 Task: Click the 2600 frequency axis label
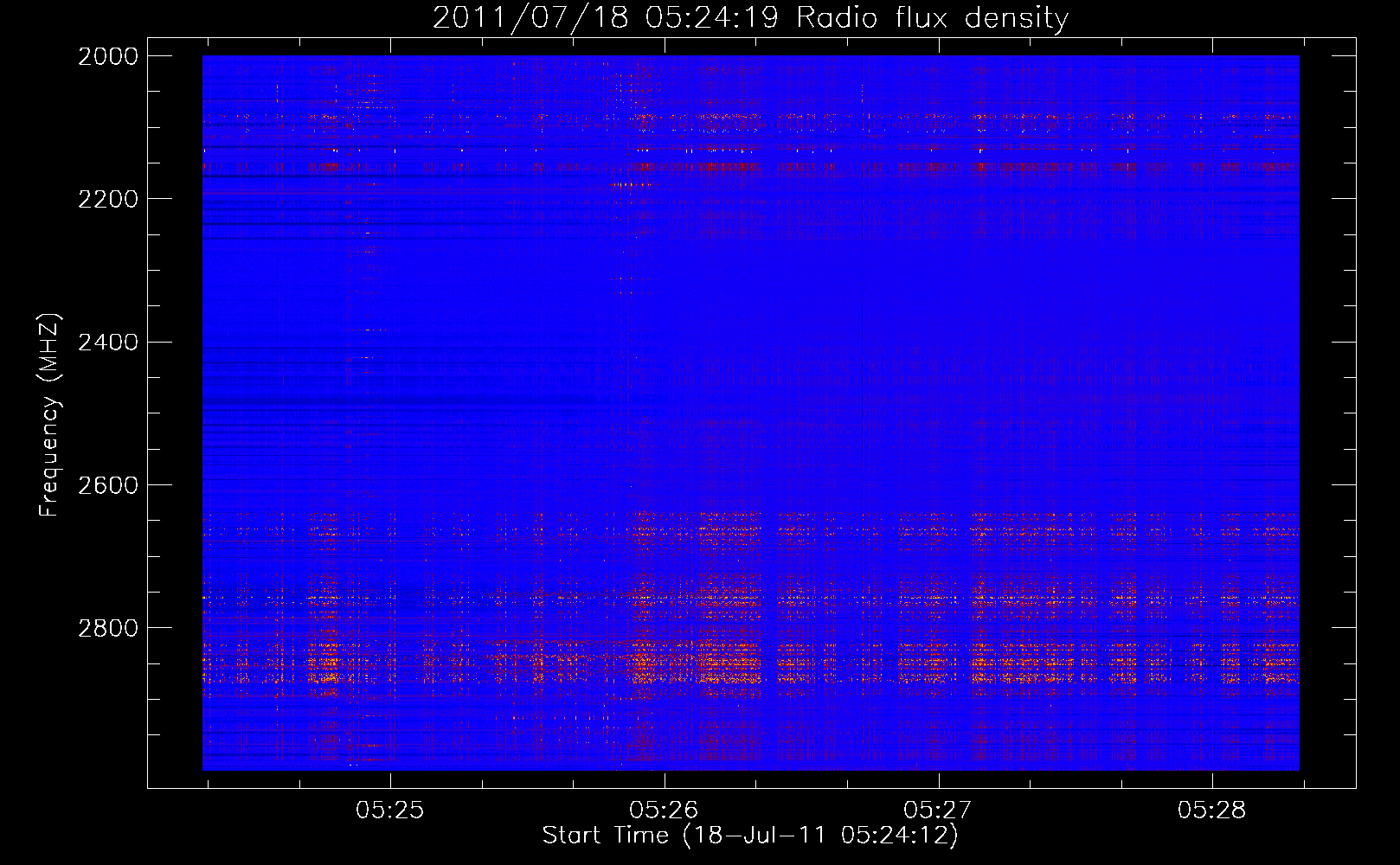click(x=107, y=485)
